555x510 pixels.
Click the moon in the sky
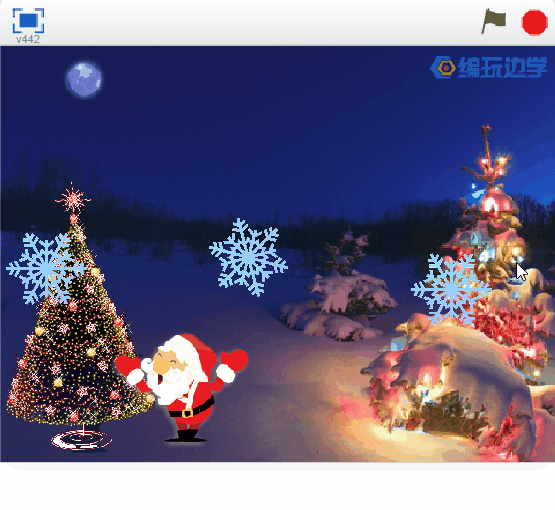pos(84,79)
